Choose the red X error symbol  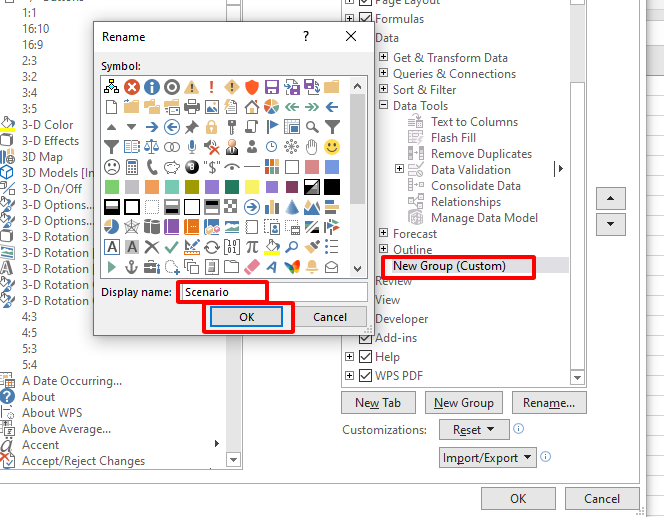pos(132,87)
